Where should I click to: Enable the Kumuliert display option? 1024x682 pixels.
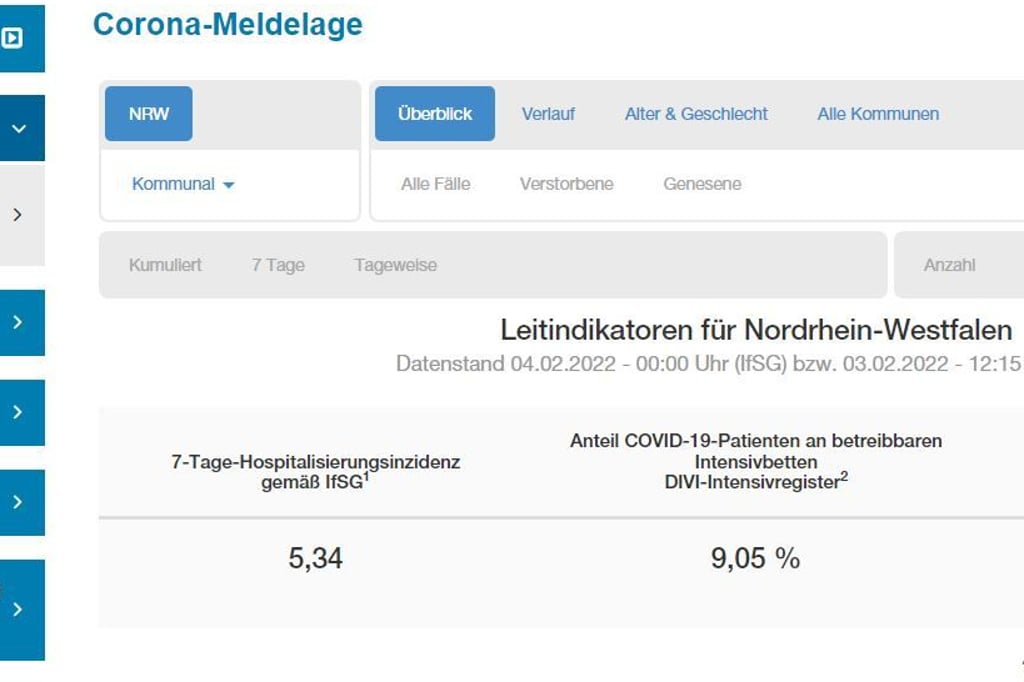pos(165,265)
